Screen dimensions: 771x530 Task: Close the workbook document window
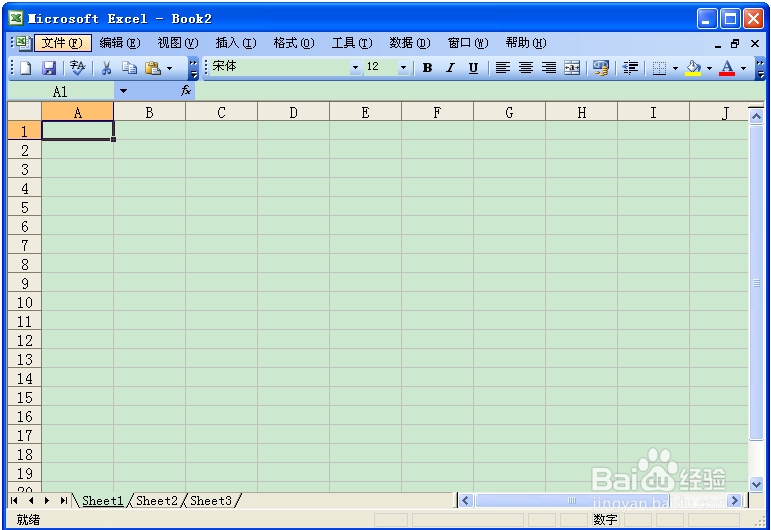755,44
